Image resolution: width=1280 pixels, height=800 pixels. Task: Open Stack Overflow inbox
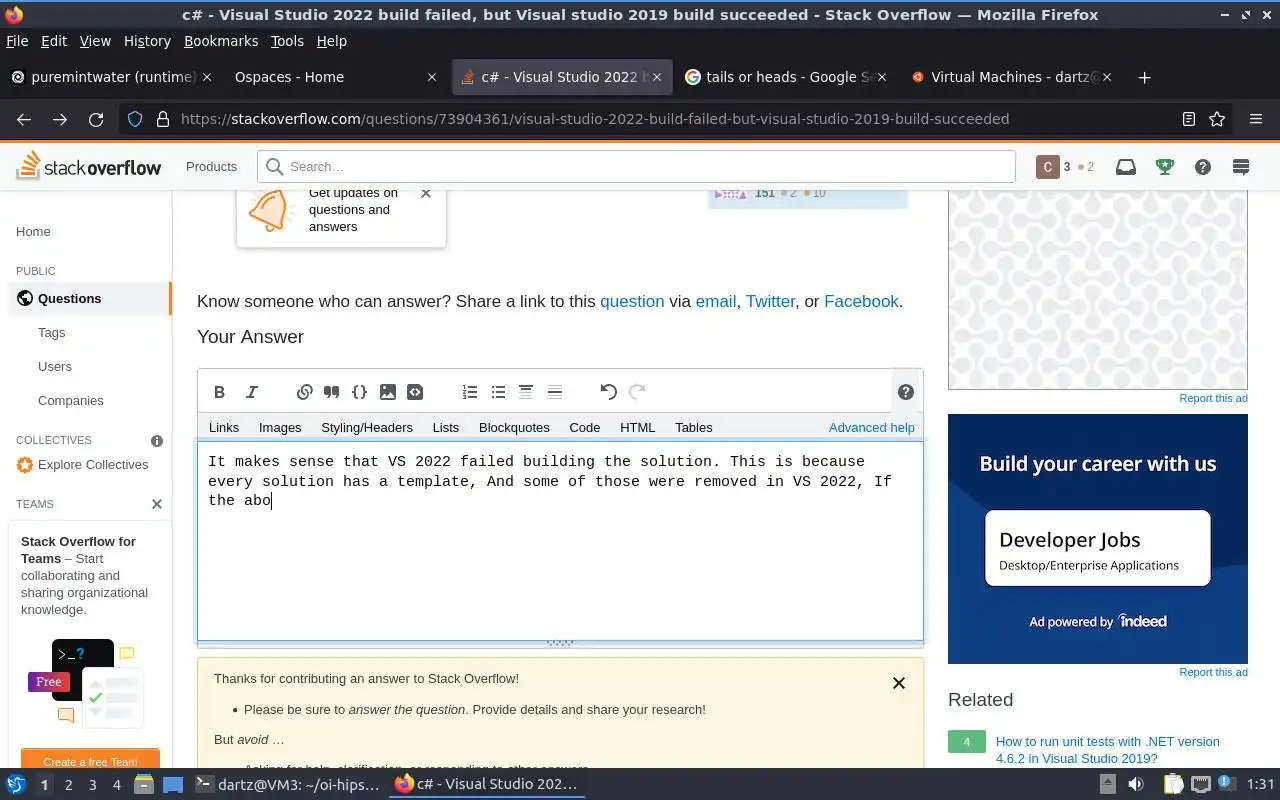(1126, 167)
